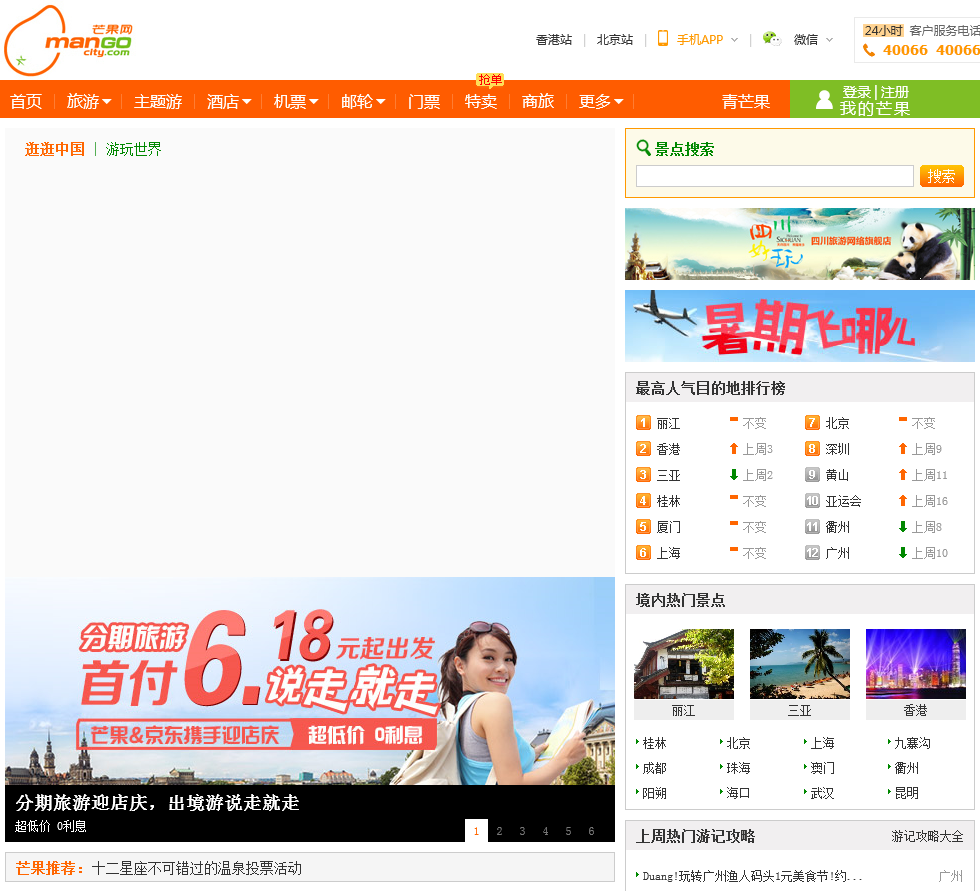
Task: Go to 首页 in the nav bar
Action: [x=26, y=101]
